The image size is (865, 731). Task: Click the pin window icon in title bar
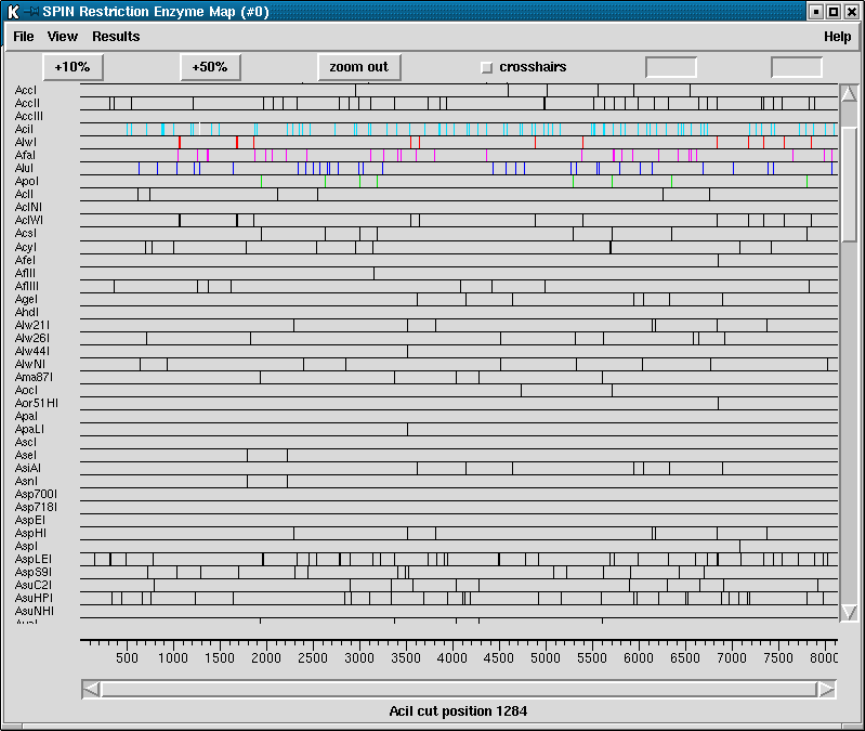(x=32, y=12)
